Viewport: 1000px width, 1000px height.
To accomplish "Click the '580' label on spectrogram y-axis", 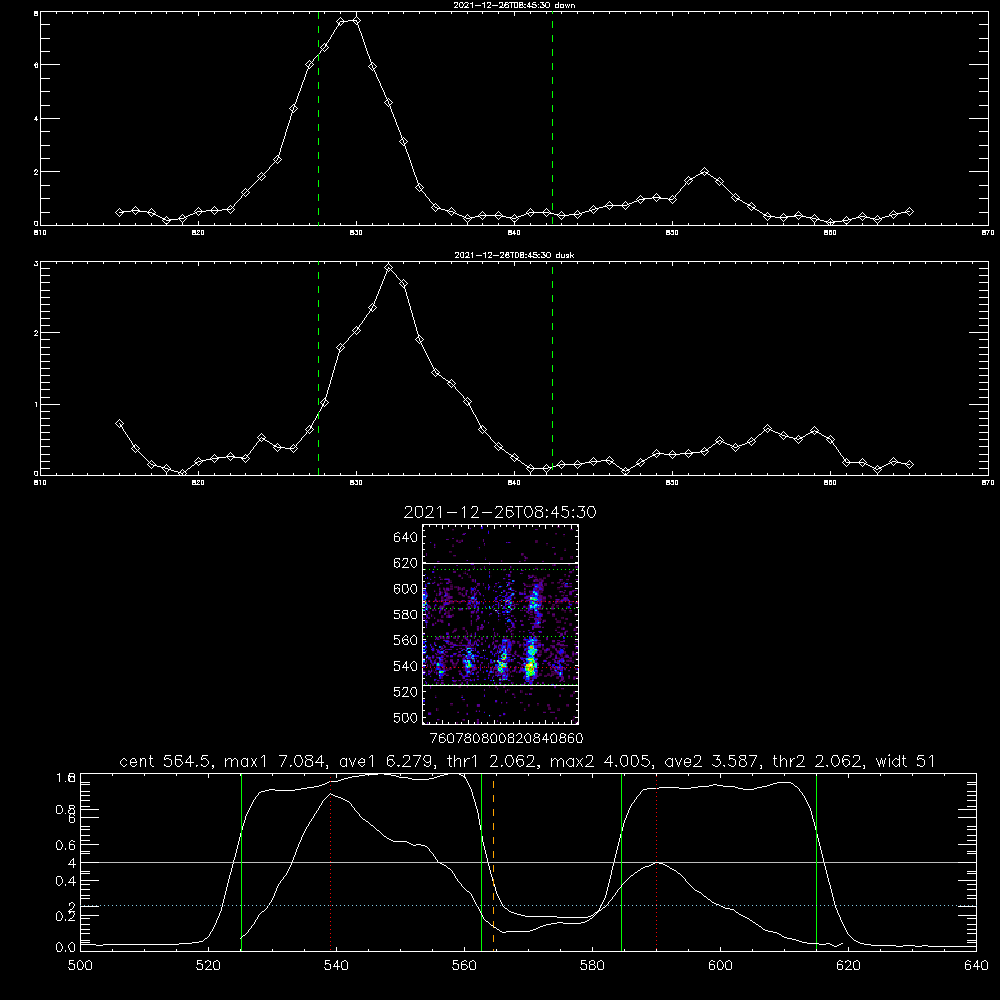I will pyautogui.click(x=406, y=615).
